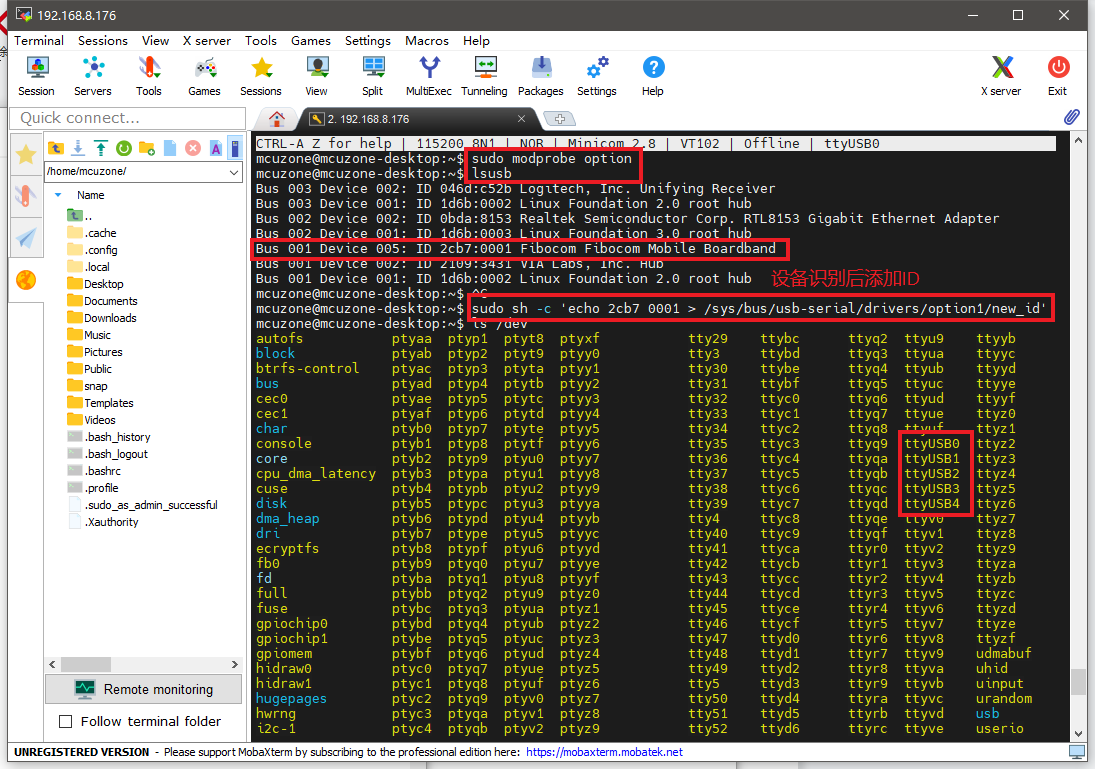Click the new file icon
The width and height of the screenshot is (1095, 769).
coord(170,148)
